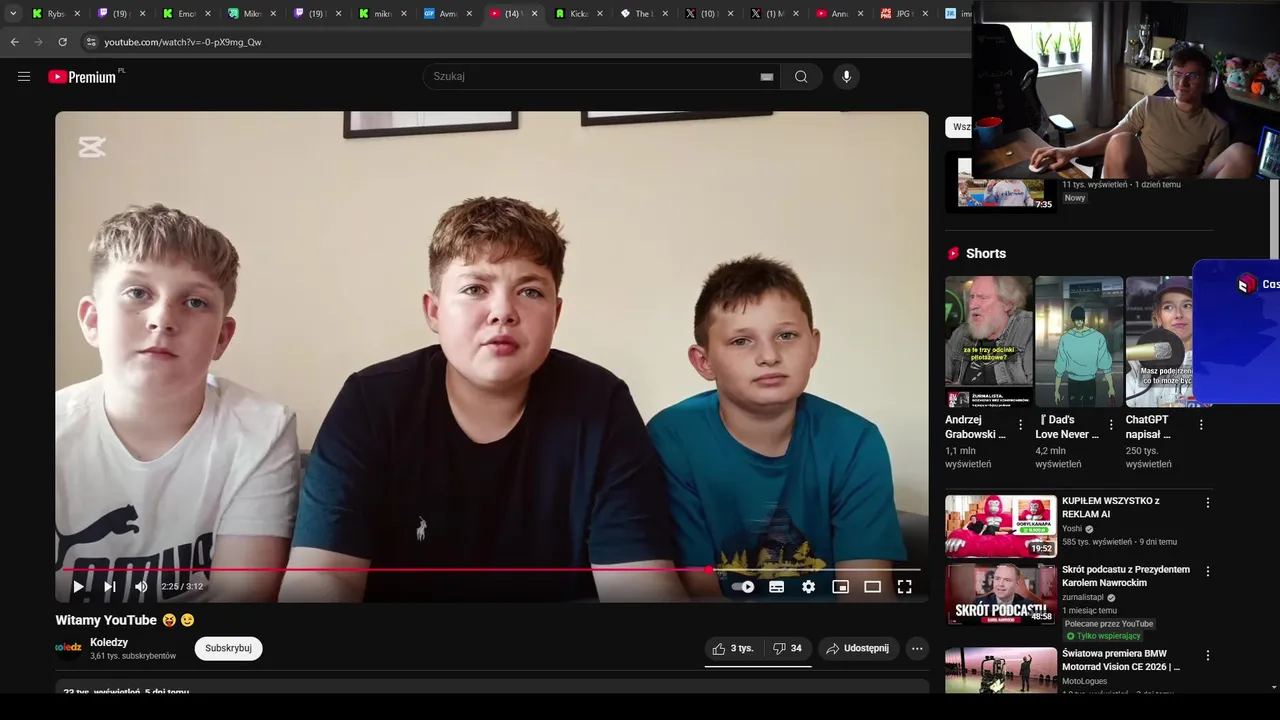1280x720 pixels.
Task: Reload the current page
Action: click(x=62, y=42)
